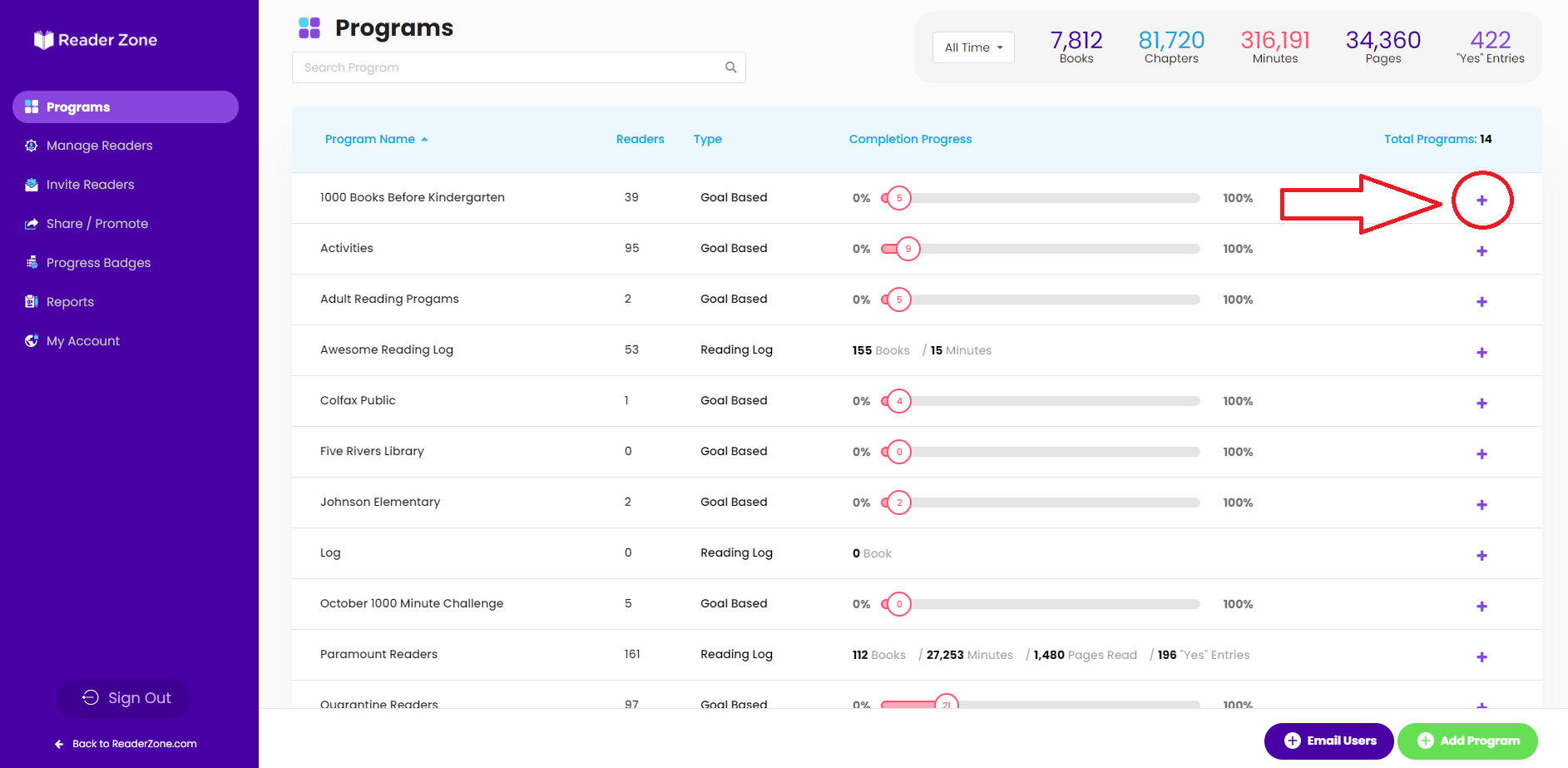Click the Activities progress bar marker
This screenshot has width=1568, height=768.
coord(908,249)
